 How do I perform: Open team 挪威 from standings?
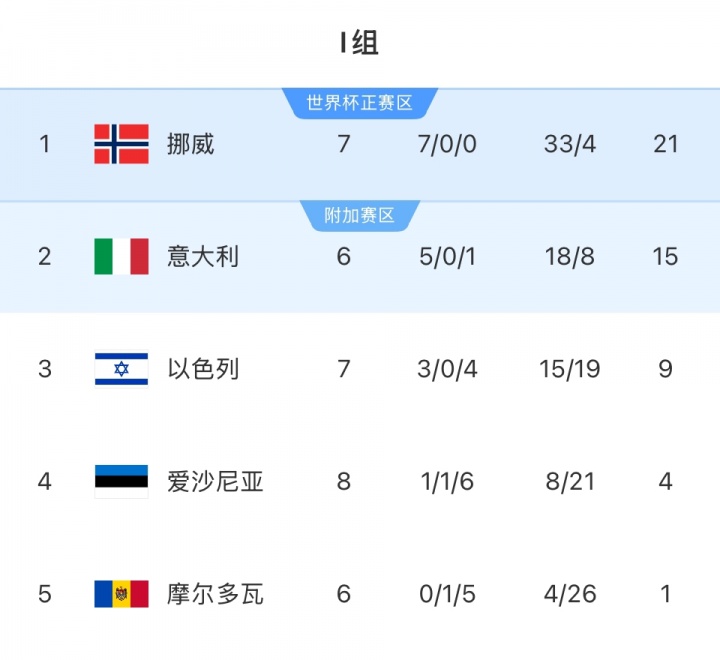190,144
